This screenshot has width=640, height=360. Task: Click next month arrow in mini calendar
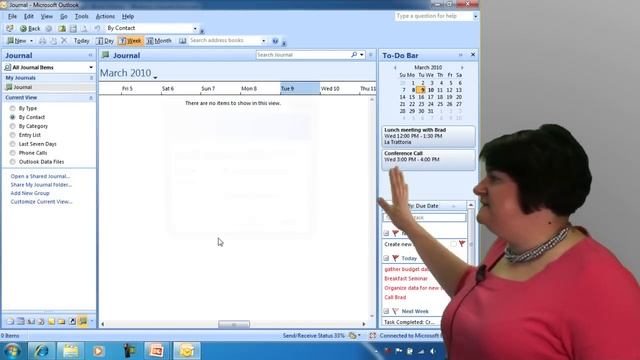tap(462, 68)
